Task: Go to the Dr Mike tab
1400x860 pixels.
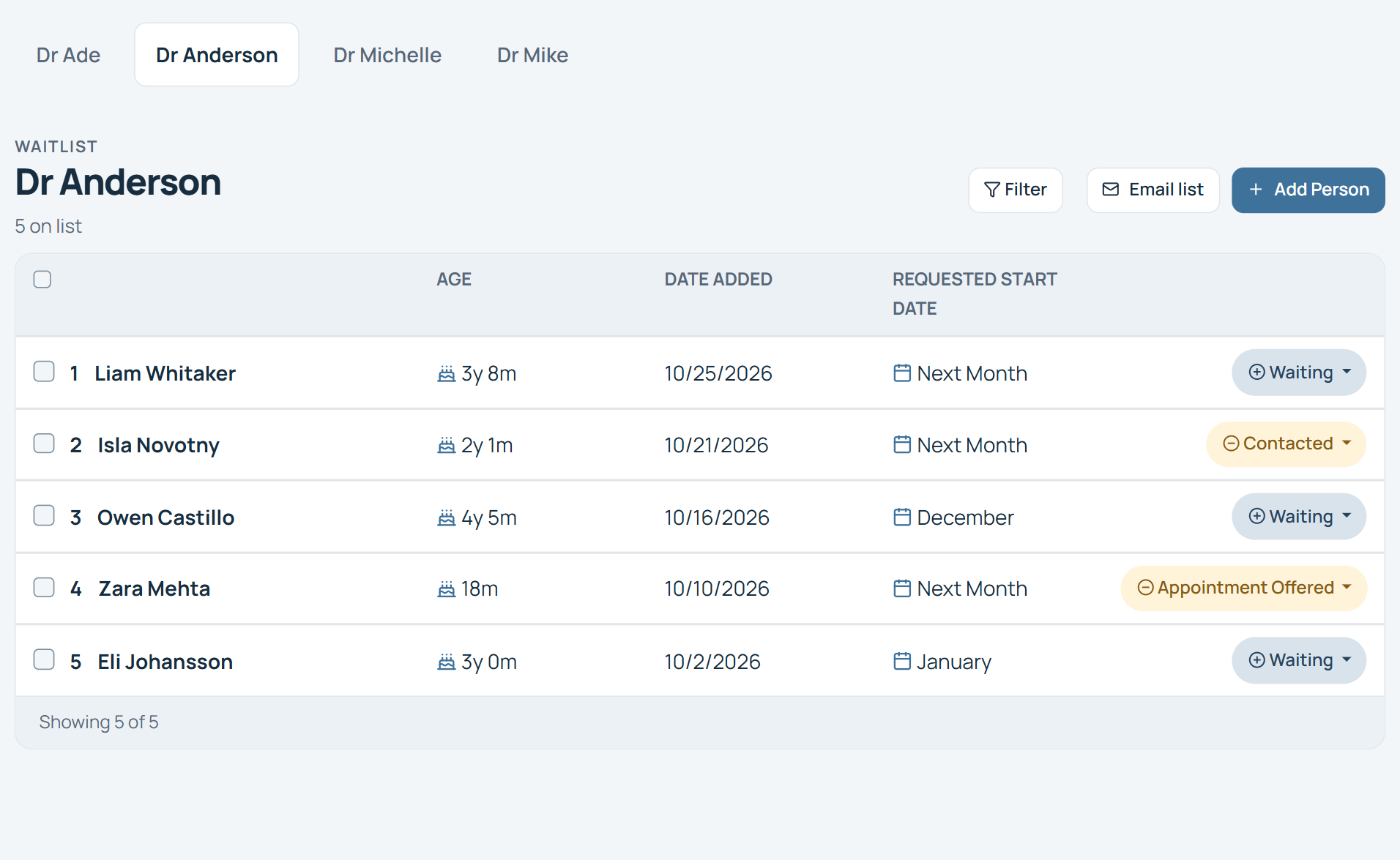Action: (x=532, y=55)
